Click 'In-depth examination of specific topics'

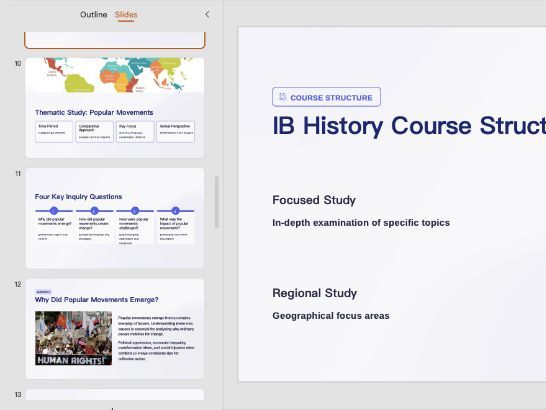click(361, 223)
